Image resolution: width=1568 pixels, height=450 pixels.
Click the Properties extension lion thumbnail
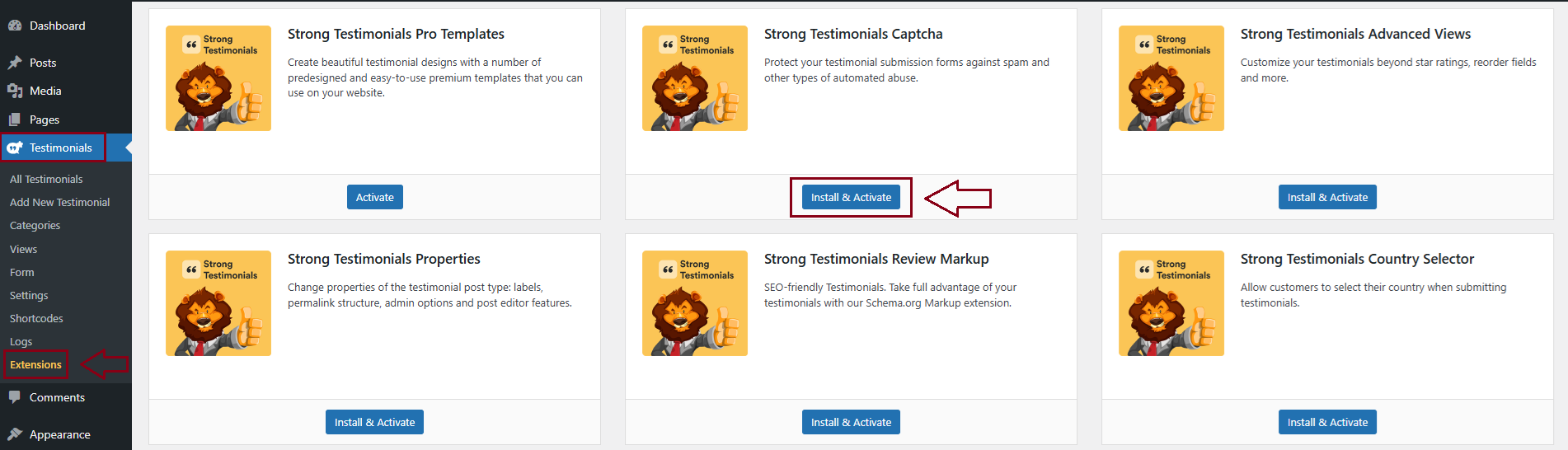pyautogui.click(x=218, y=303)
